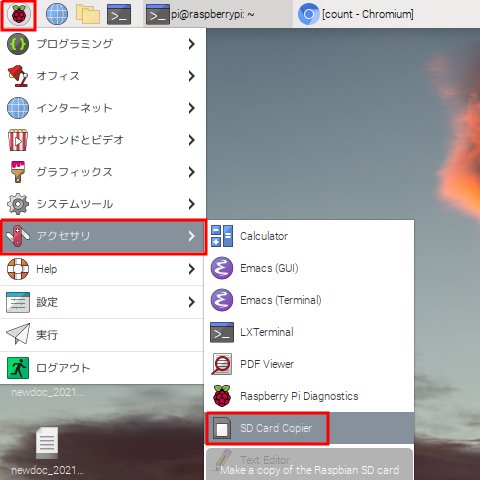Click the プログラミング braces icon
The image size is (480, 480).
click(x=18, y=44)
